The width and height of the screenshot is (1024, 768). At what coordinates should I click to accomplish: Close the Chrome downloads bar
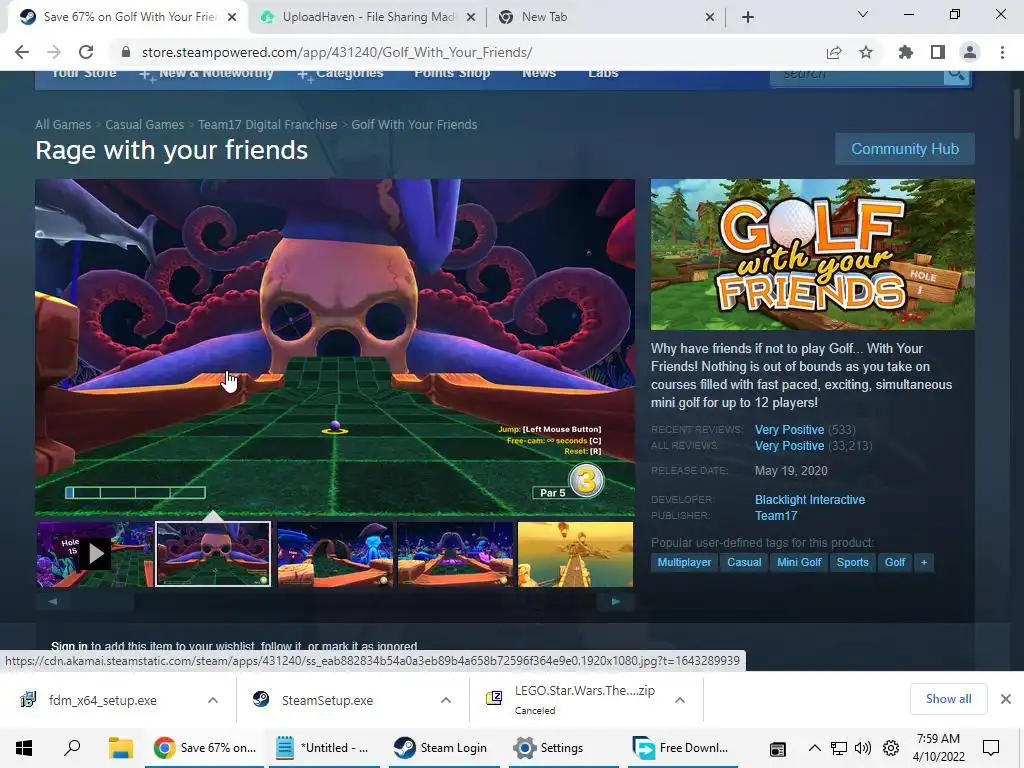[x=1006, y=699]
